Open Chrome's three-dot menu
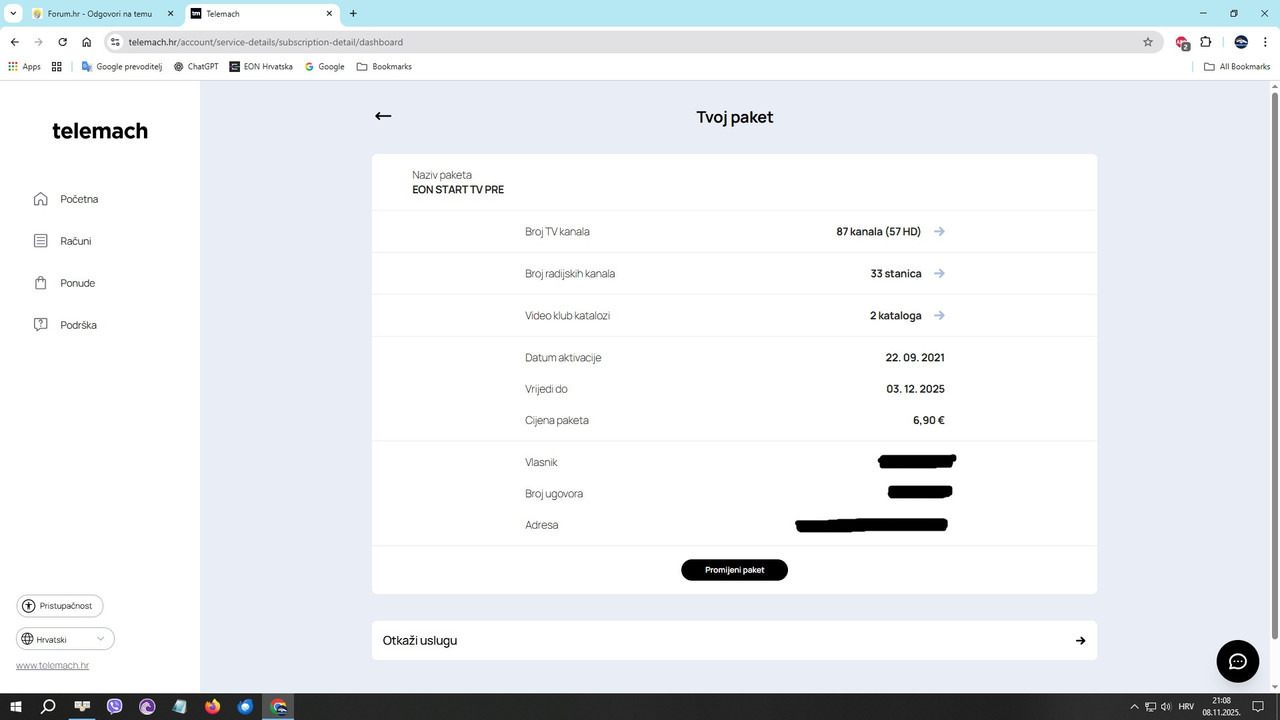 point(1265,42)
